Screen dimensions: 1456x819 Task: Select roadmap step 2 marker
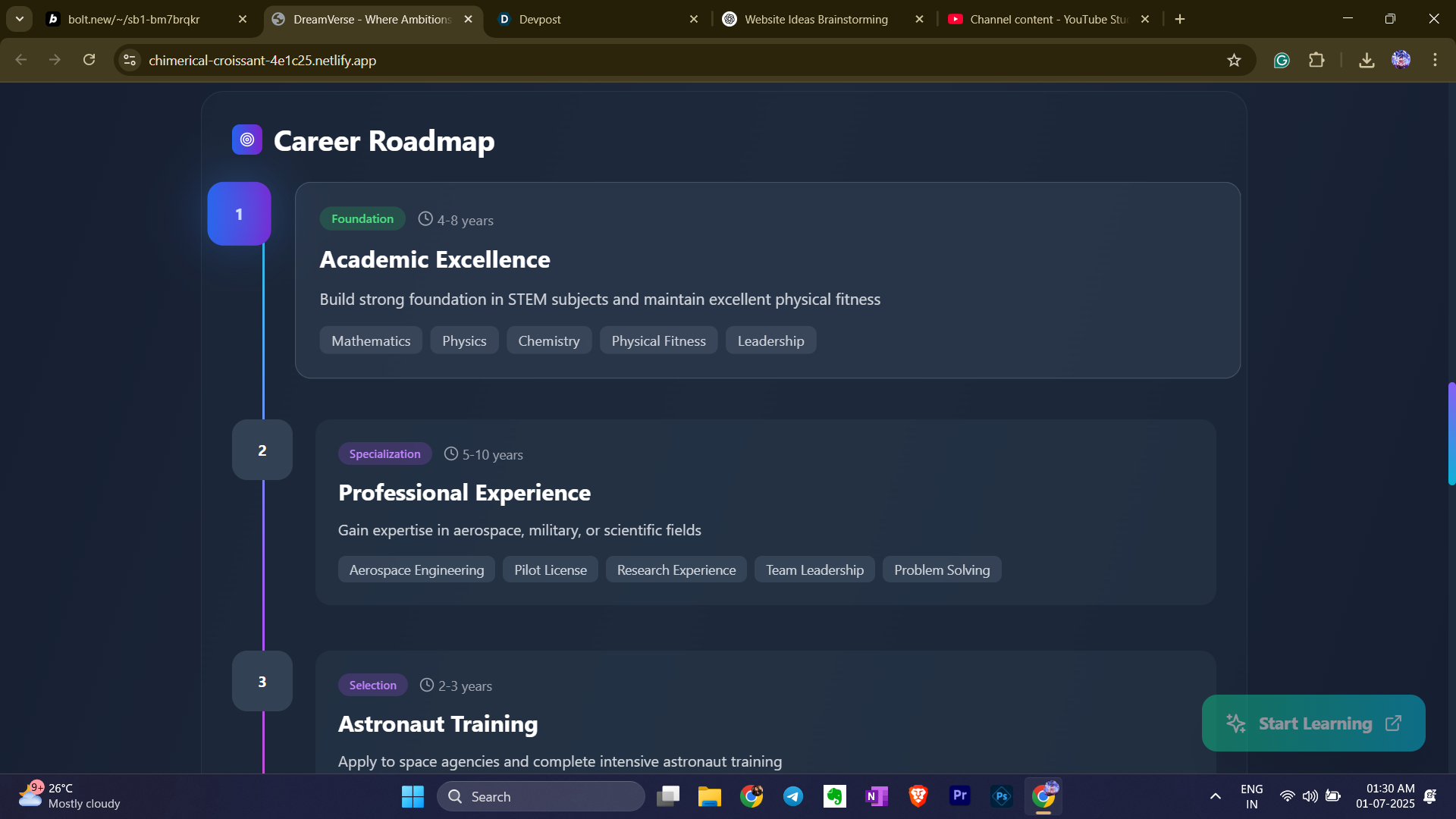click(x=262, y=450)
